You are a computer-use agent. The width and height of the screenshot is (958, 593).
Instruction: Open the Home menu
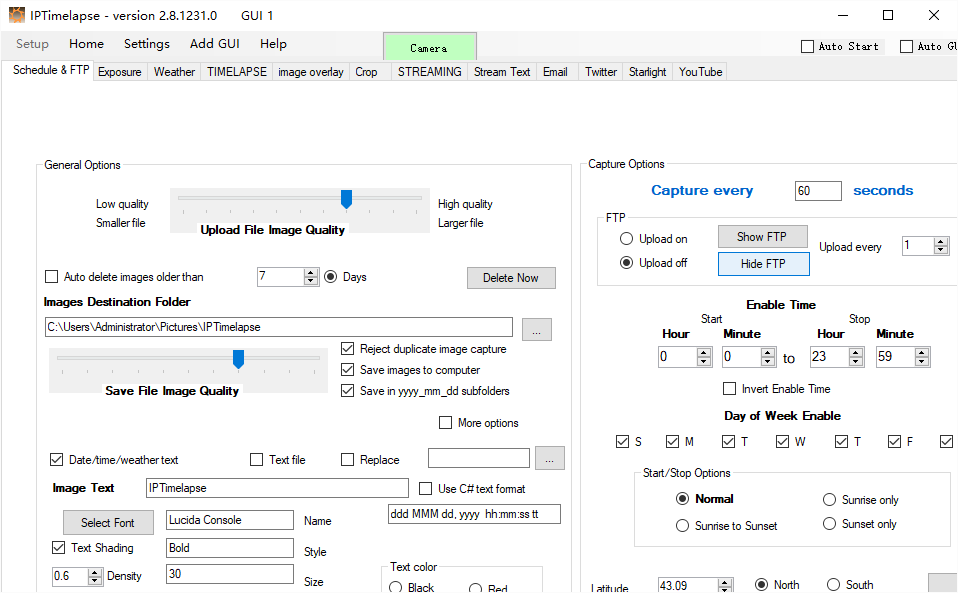[86, 44]
